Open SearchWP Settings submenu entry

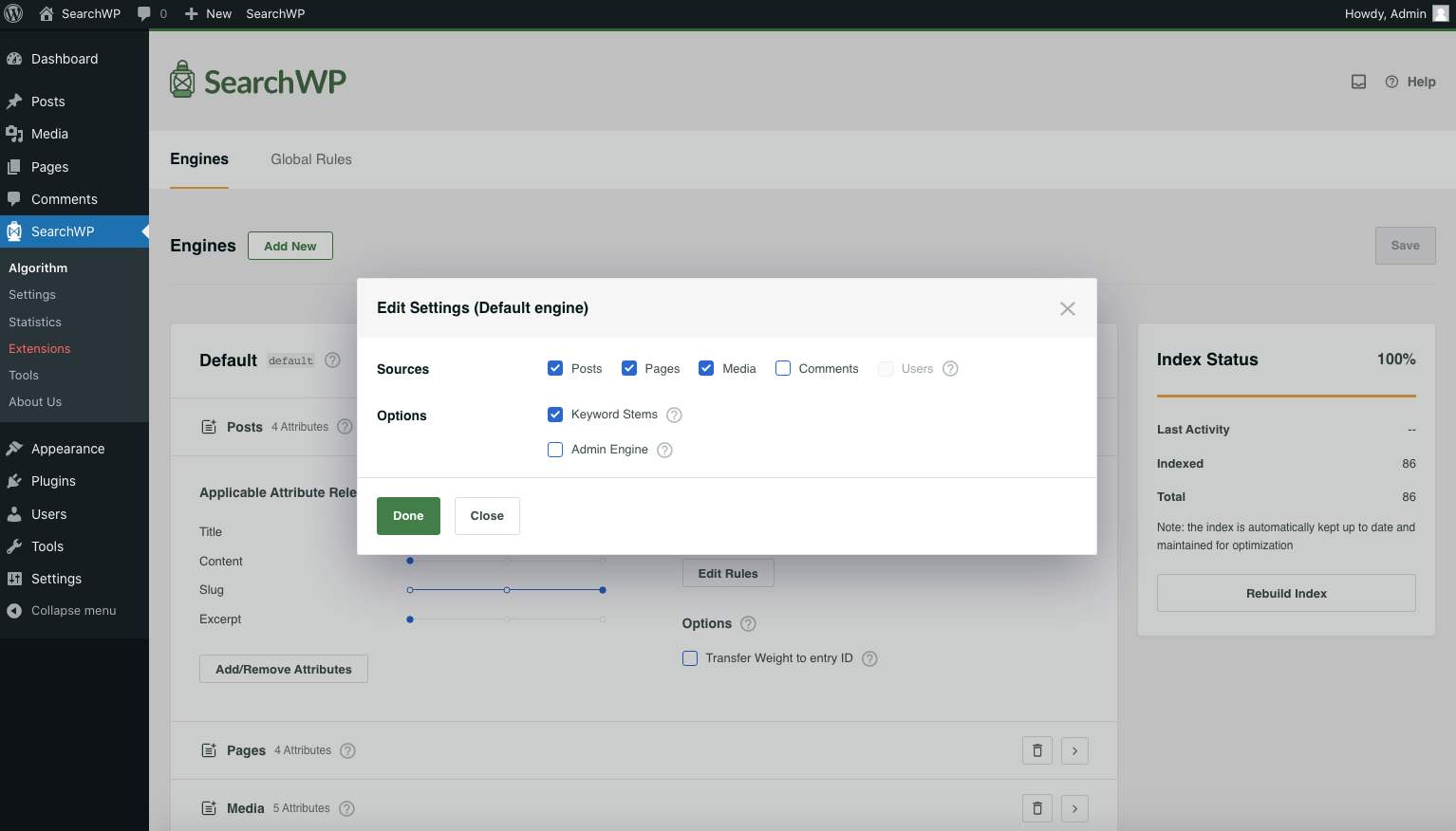click(x=32, y=295)
